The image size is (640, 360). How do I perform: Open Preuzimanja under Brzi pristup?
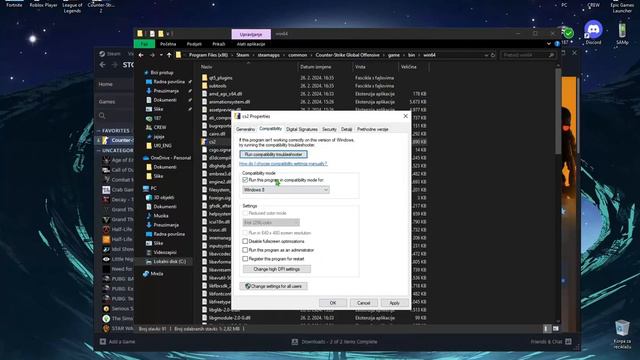point(166,91)
